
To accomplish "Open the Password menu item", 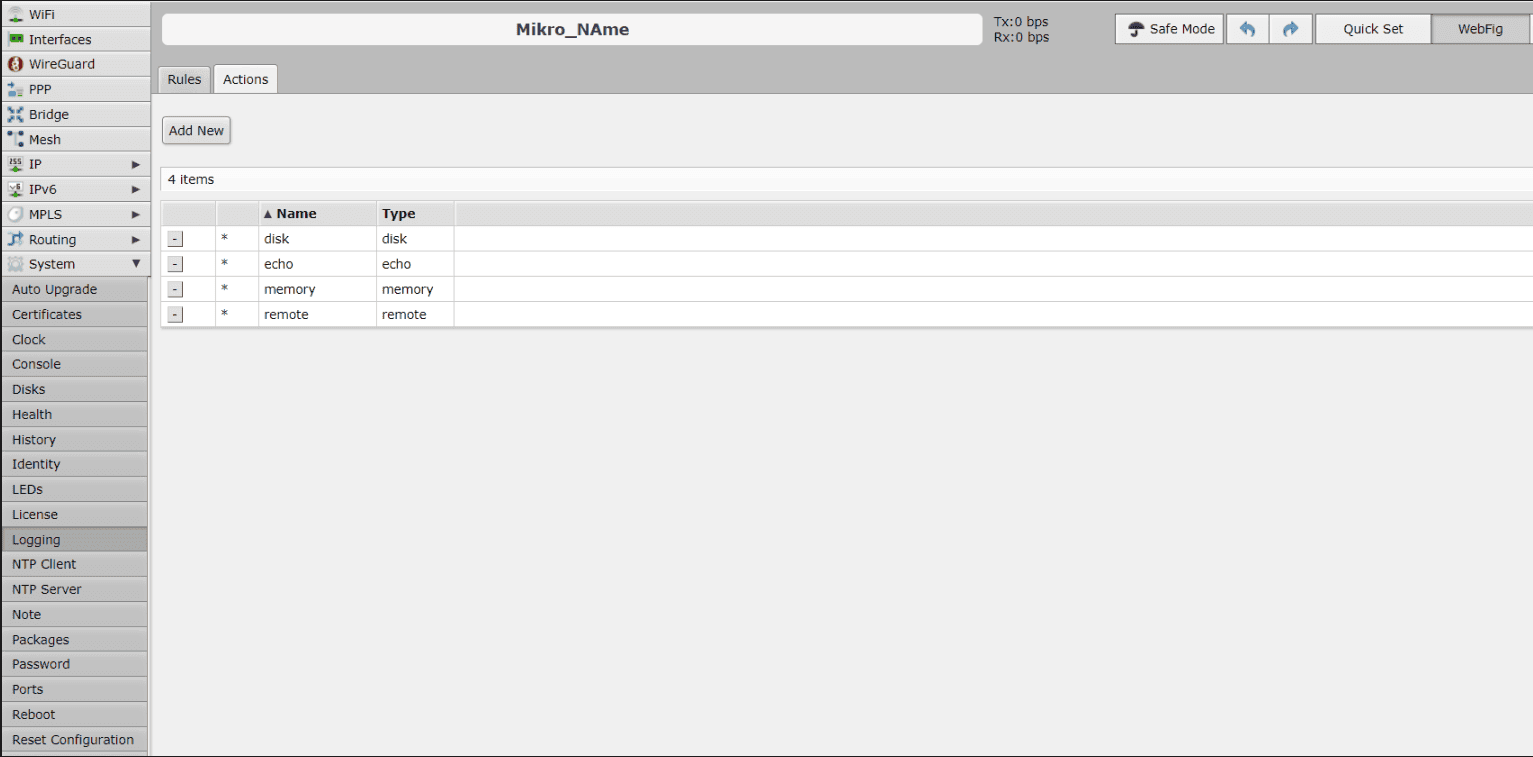I will tap(74, 664).
